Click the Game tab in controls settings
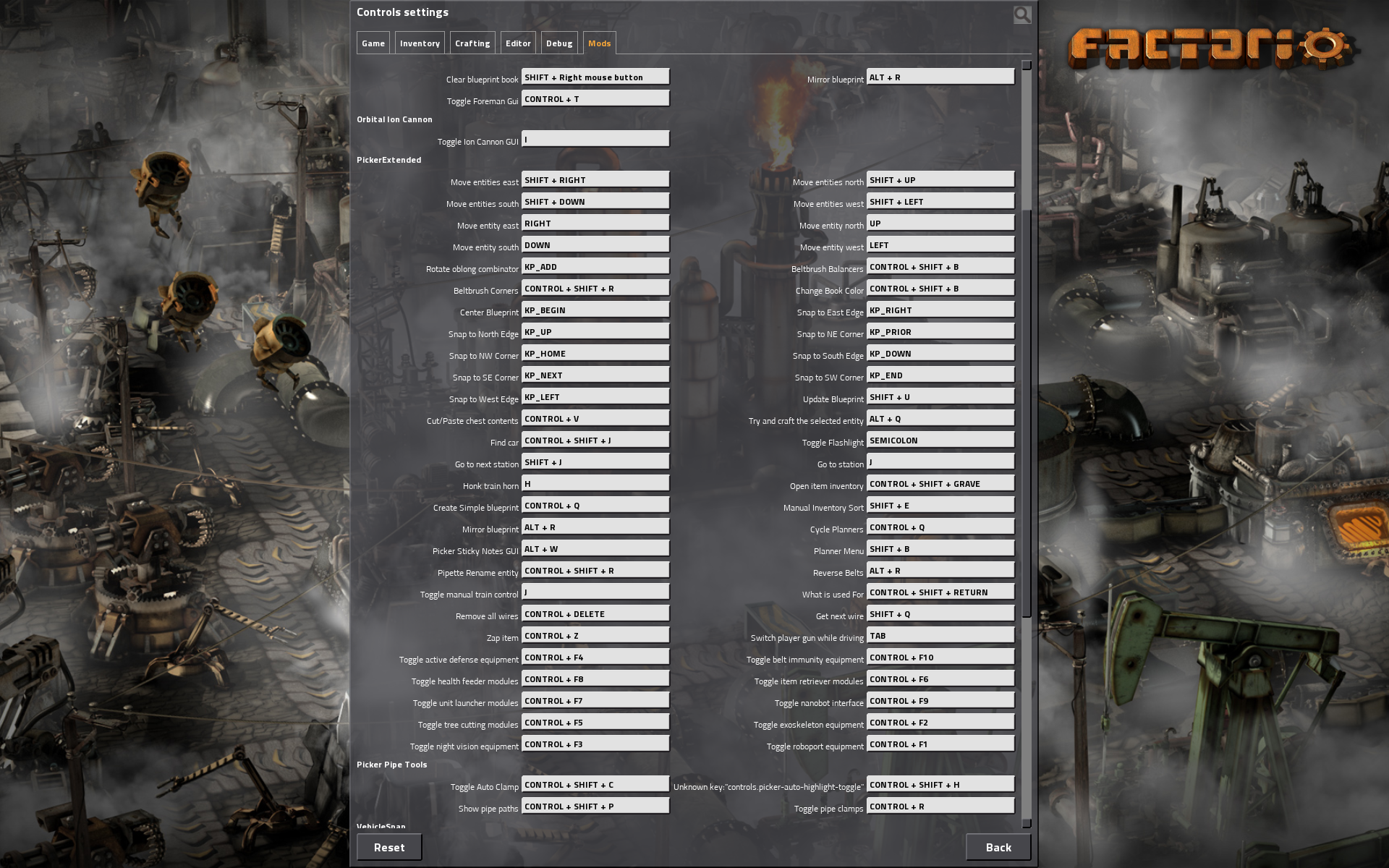1389x868 pixels. pos(372,42)
